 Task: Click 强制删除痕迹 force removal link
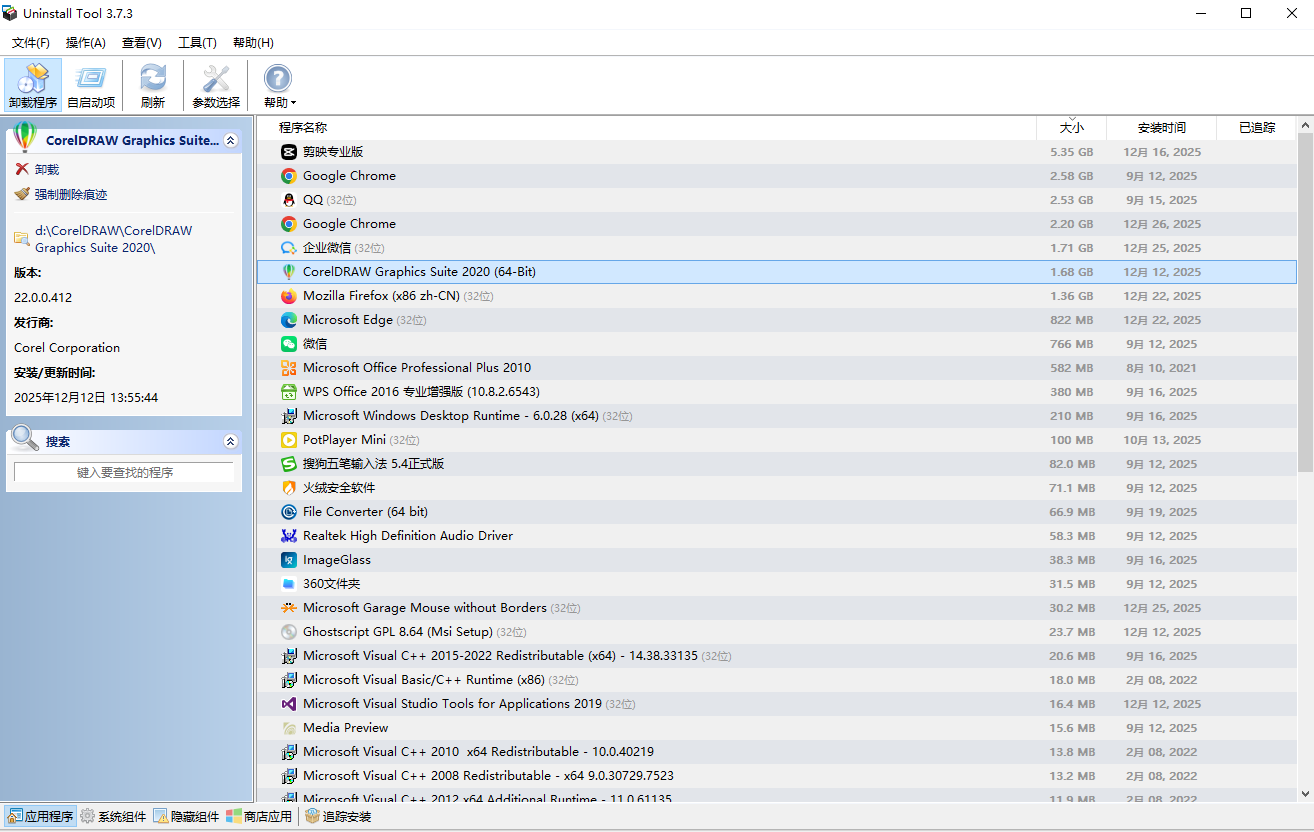(x=70, y=195)
